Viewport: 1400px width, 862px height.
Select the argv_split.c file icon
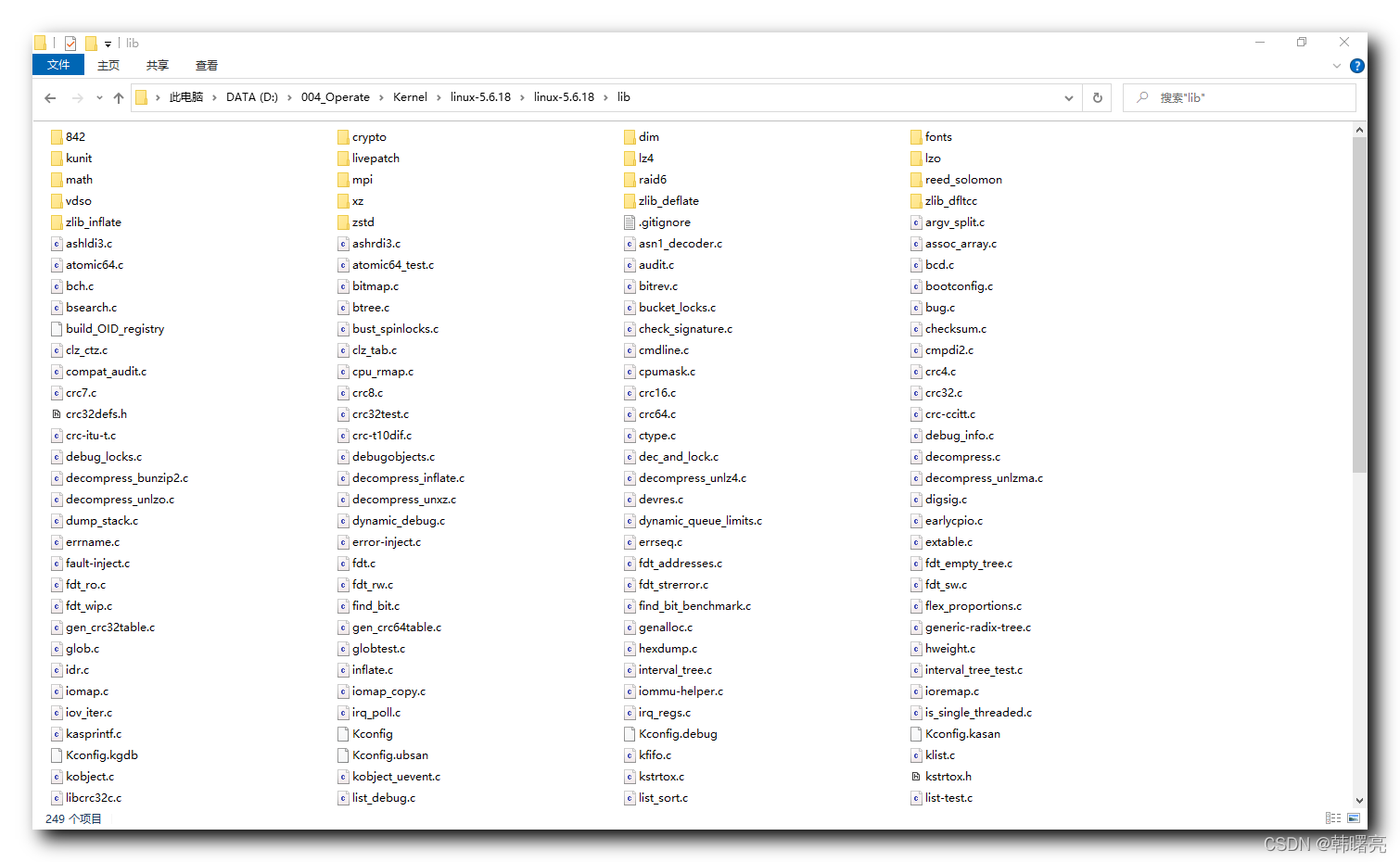pyautogui.click(x=916, y=222)
